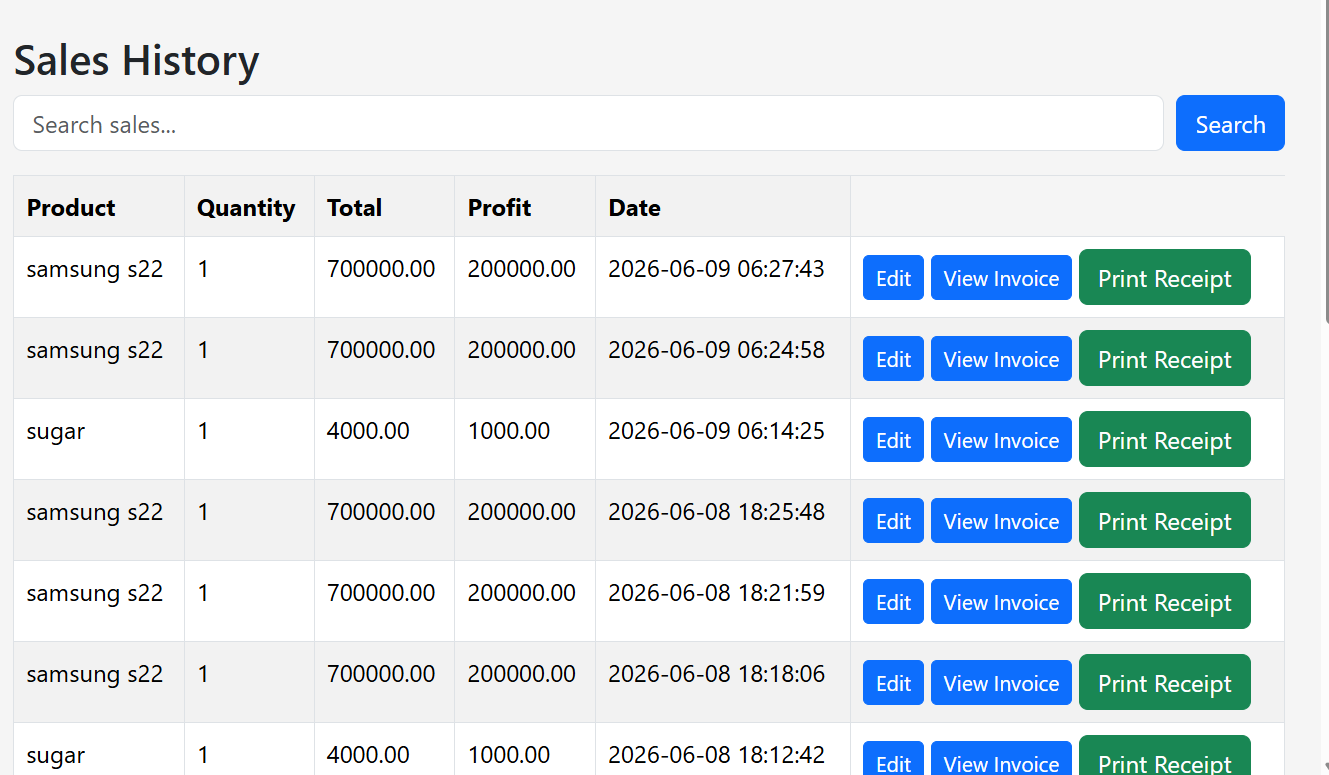Click quantity 1 in the 06:14:25 row
The height and width of the screenshot is (775, 1329).
pyautogui.click(x=203, y=431)
